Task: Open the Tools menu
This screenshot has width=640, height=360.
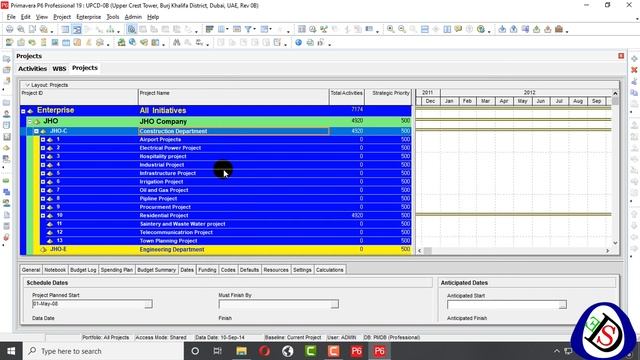Action: tap(113, 17)
